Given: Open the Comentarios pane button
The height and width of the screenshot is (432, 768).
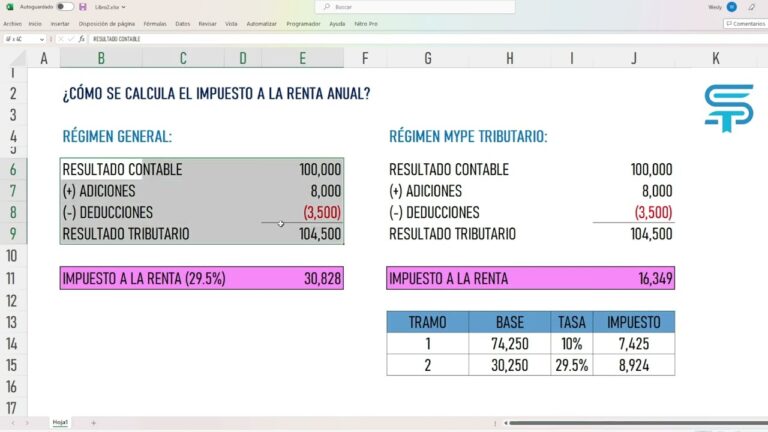Looking at the screenshot, I should tap(745, 24).
